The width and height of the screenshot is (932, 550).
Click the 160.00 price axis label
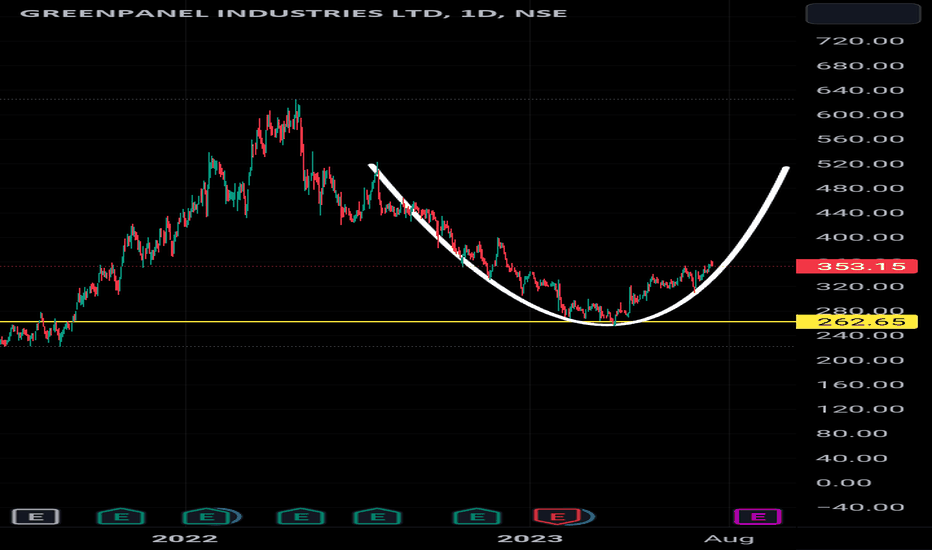860,385
